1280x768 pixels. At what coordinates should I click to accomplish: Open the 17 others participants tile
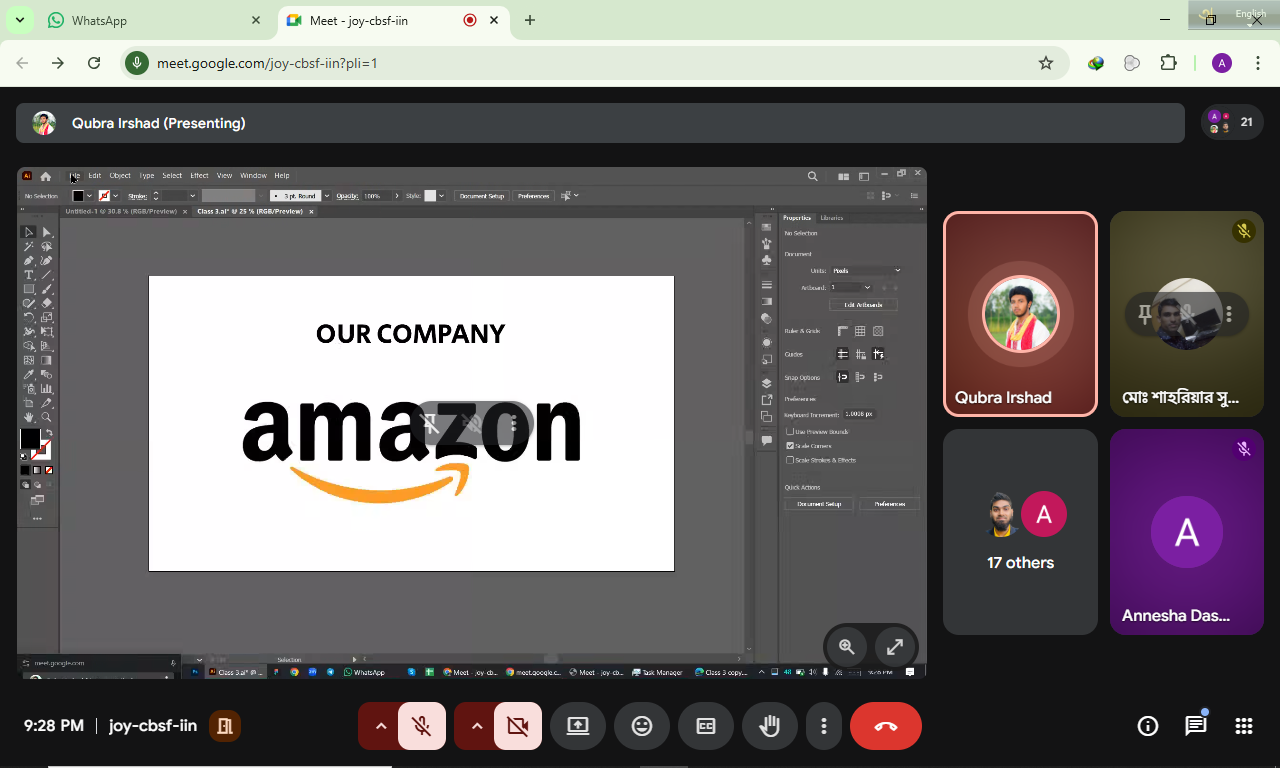pyautogui.click(x=1020, y=532)
